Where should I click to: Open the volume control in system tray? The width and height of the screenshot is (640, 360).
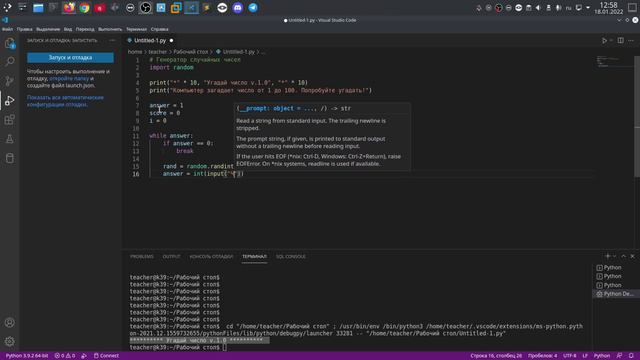click(x=538, y=8)
